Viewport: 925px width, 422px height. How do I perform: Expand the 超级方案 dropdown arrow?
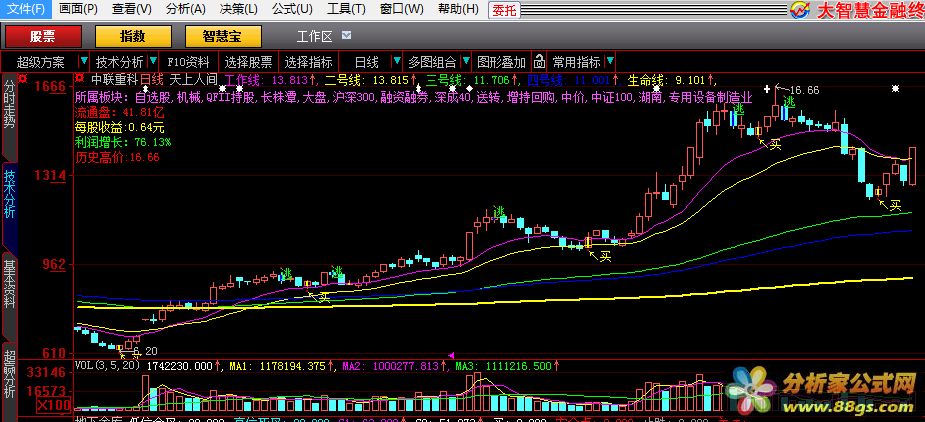pyautogui.click(x=84, y=61)
